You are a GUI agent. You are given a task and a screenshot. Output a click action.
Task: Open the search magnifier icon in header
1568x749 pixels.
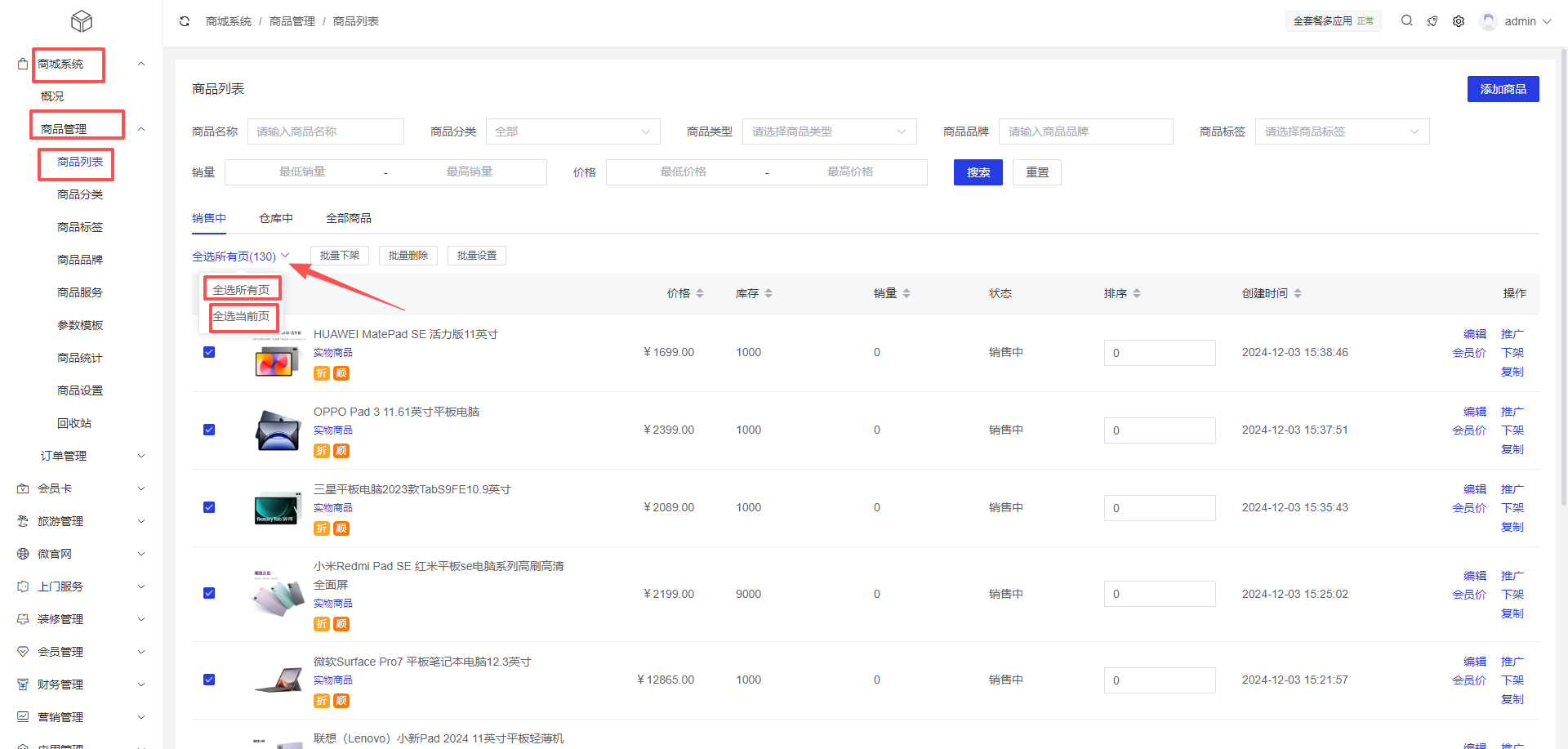[x=1406, y=21]
